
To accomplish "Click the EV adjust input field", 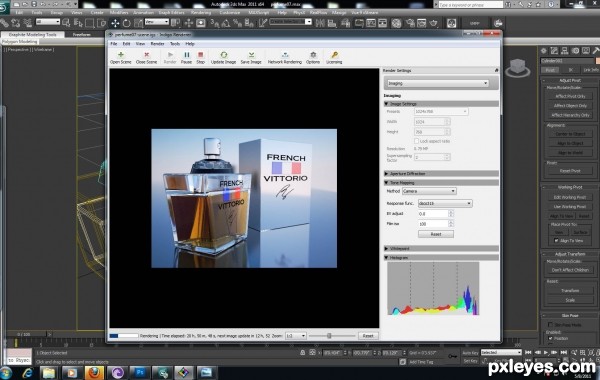I will coord(433,214).
